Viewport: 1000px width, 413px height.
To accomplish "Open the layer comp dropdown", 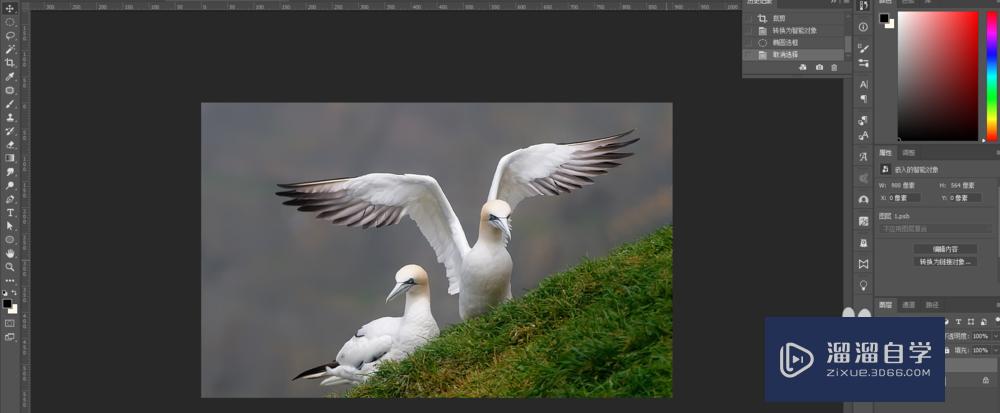I will tap(936, 228).
